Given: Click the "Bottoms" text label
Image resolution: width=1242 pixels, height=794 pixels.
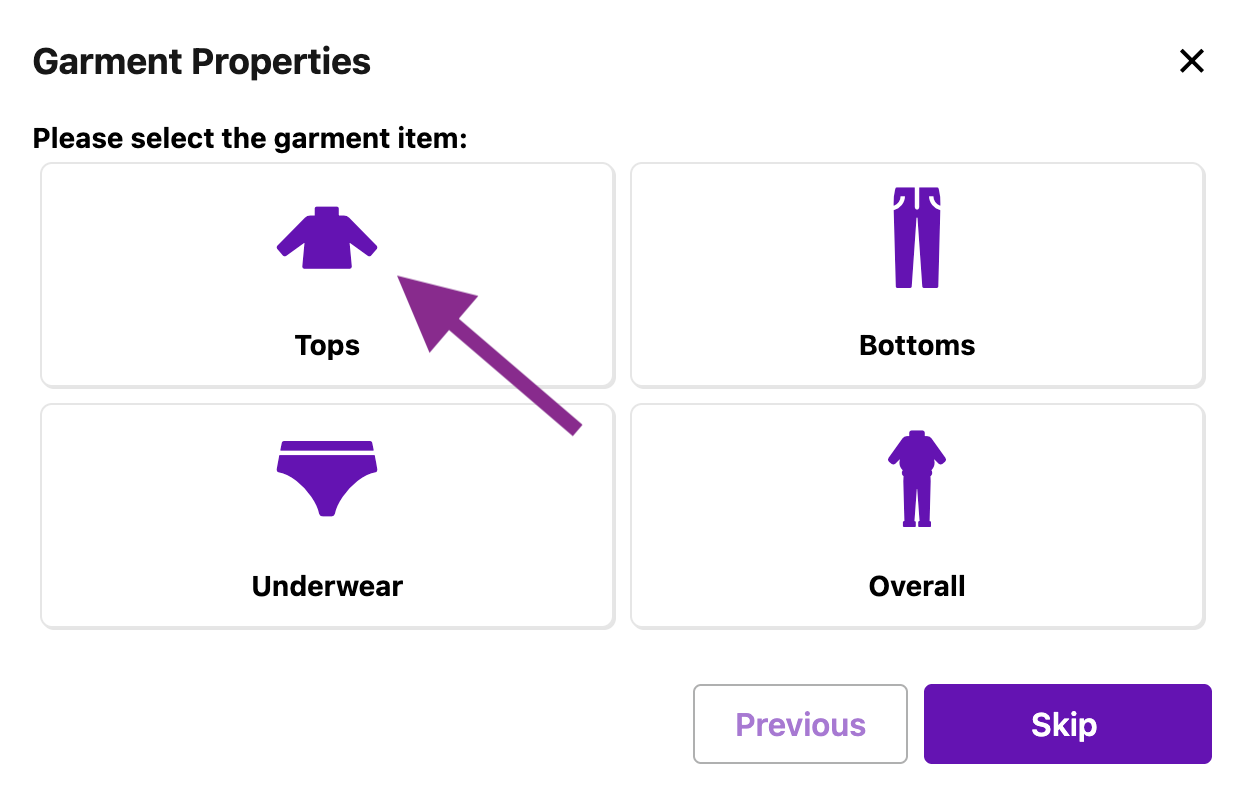Looking at the screenshot, I should pos(917,346).
